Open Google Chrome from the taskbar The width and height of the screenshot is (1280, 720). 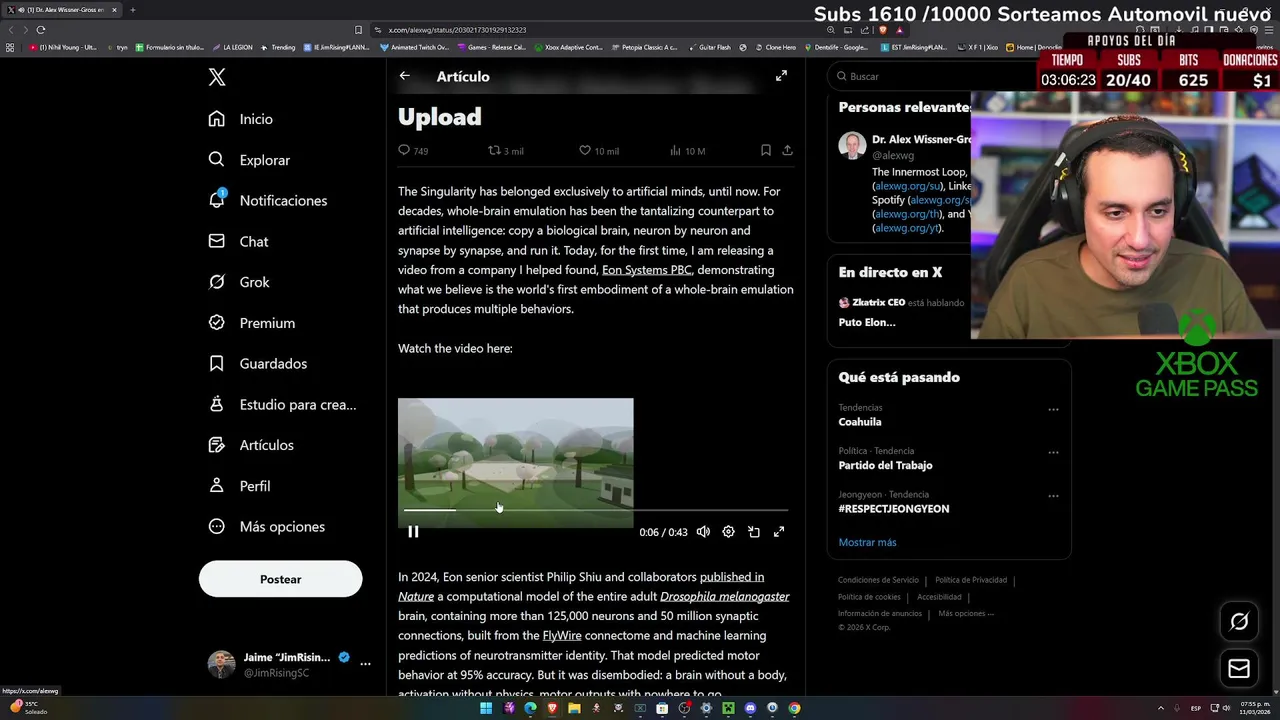click(794, 708)
